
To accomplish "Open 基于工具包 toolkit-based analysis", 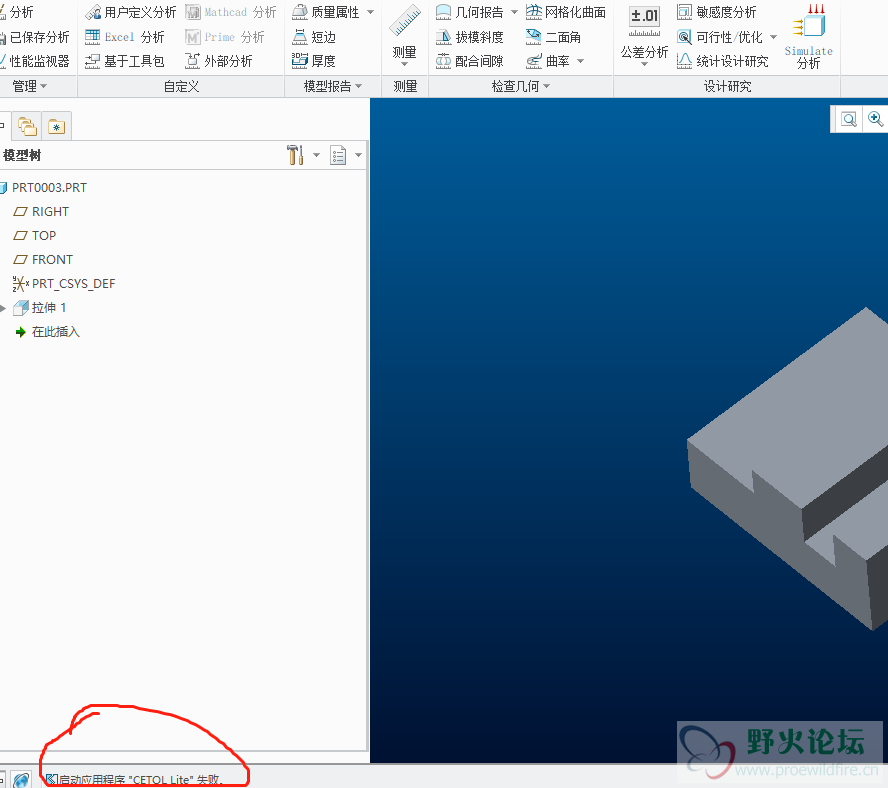I will (x=125, y=61).
